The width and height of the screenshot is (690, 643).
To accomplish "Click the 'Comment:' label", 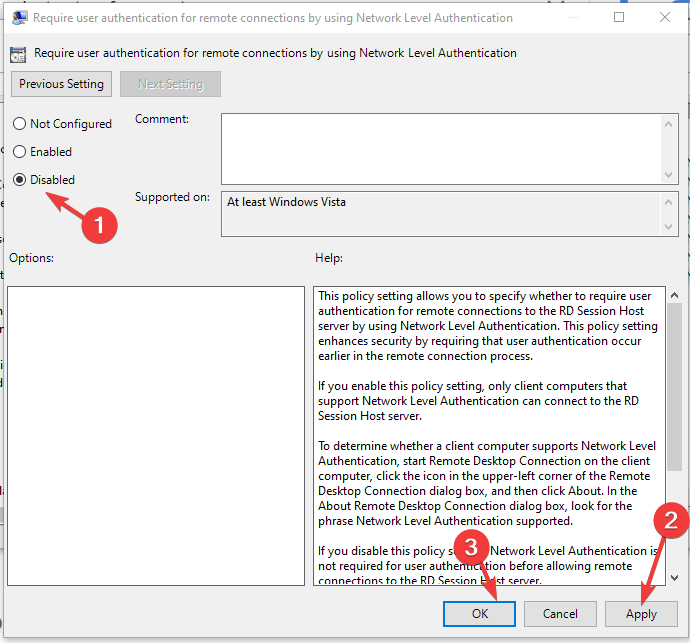I will (x=162, y=119).
